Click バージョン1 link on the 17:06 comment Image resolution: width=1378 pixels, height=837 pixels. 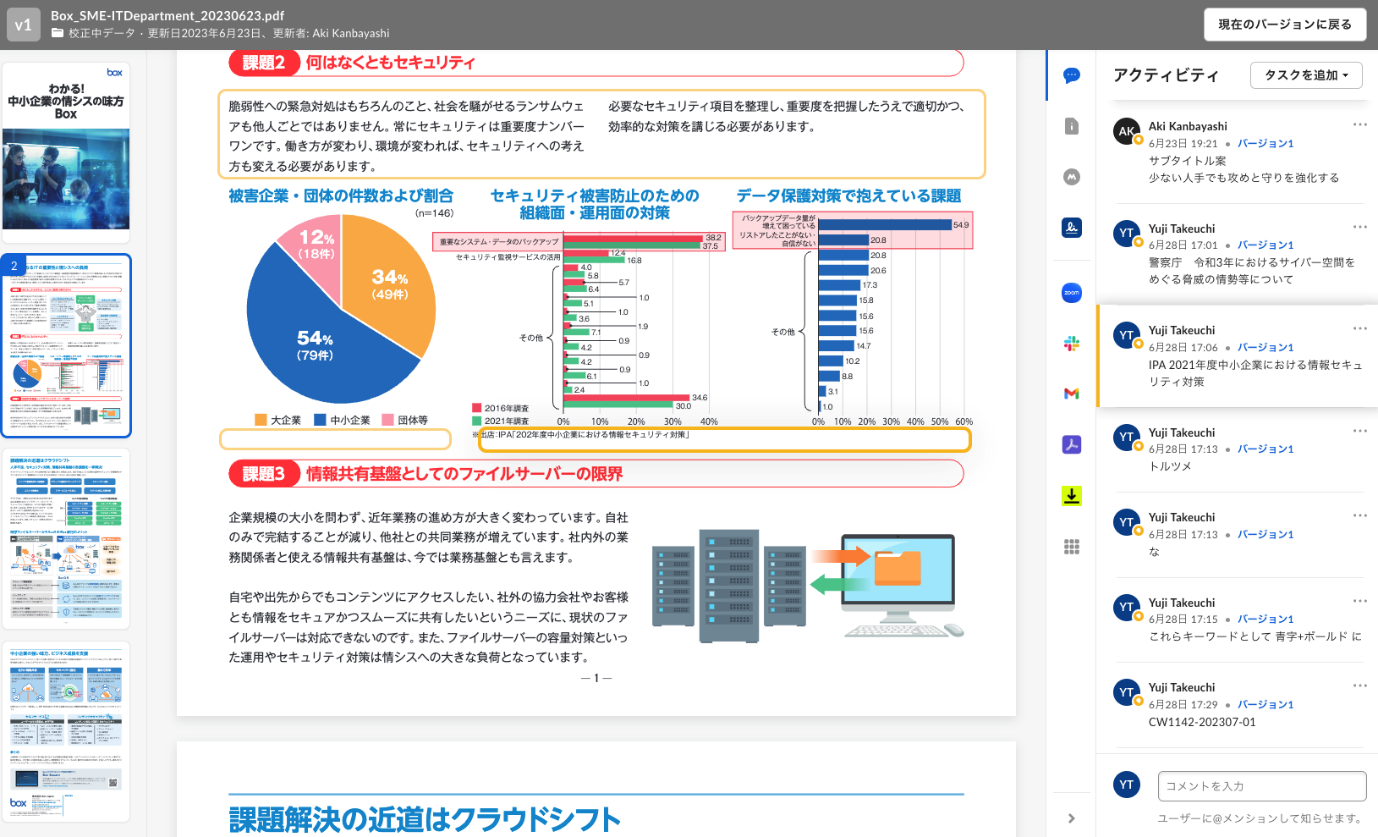pos(1265,347)
